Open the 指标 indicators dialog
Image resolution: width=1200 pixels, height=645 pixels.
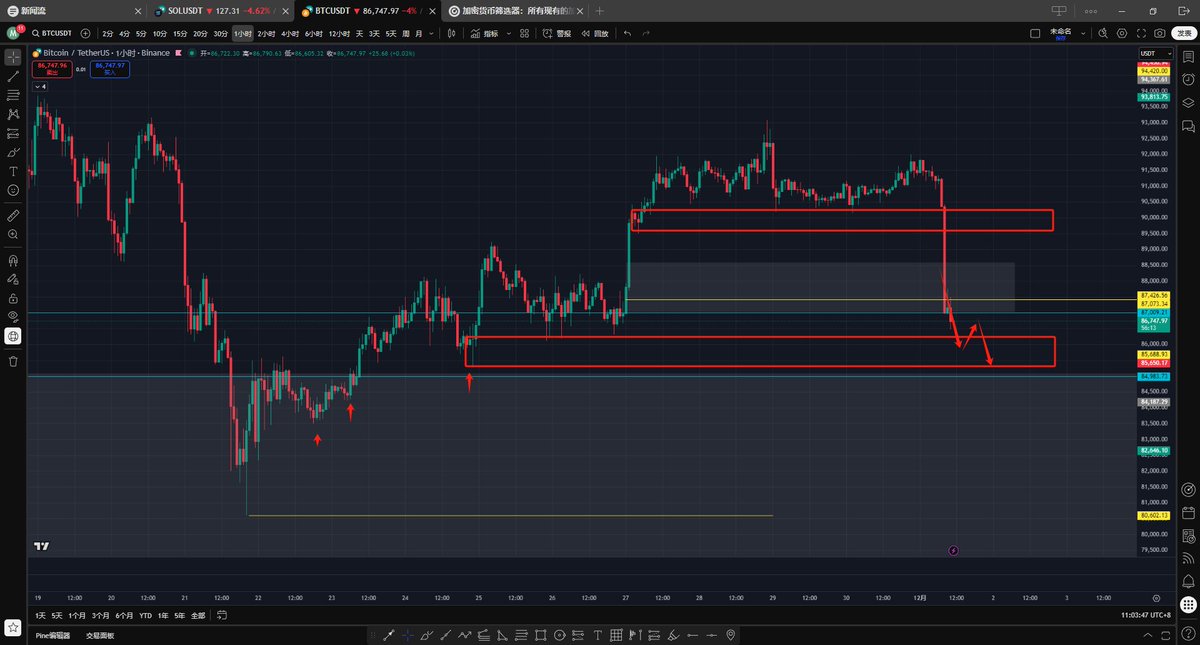pos(485,33)
